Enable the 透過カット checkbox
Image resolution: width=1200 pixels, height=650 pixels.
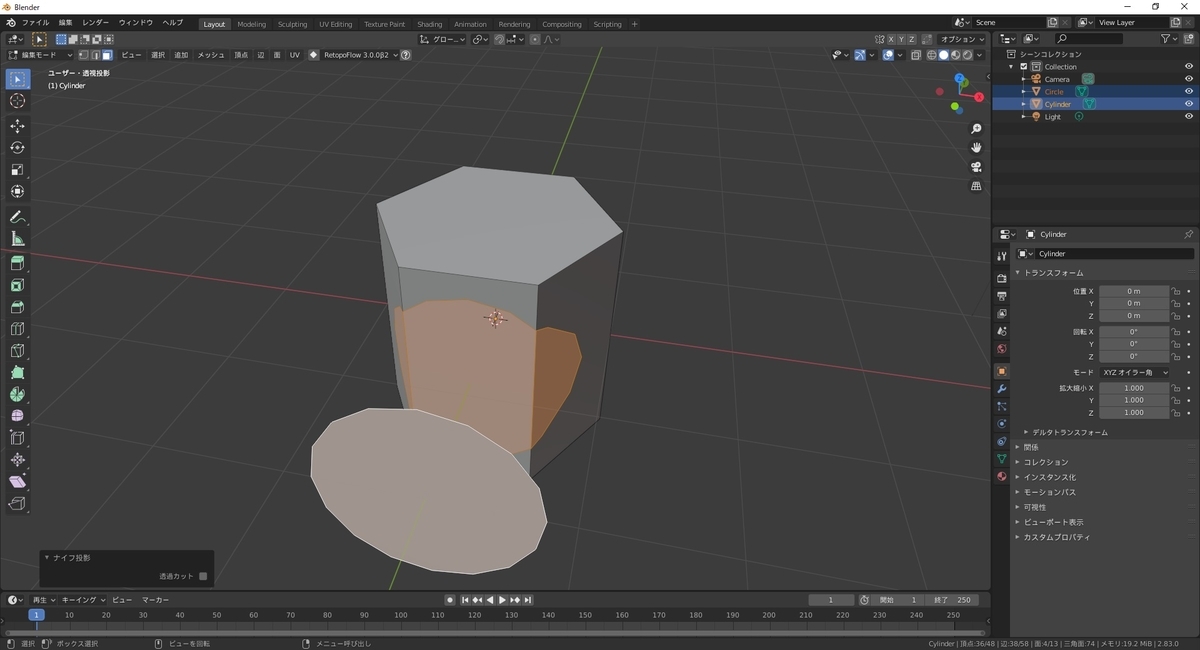coord(203,576)
